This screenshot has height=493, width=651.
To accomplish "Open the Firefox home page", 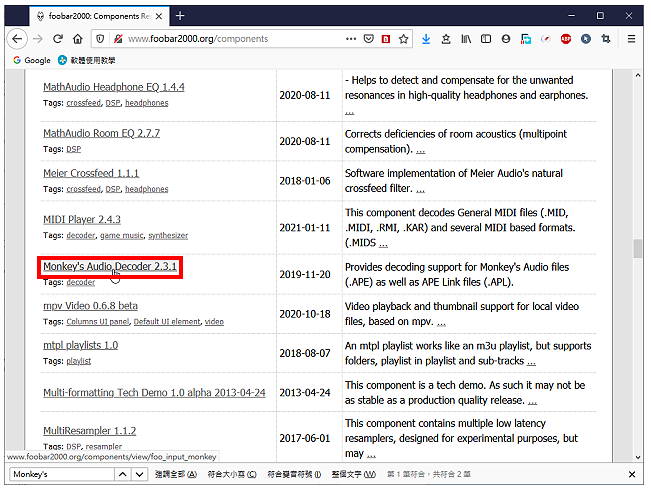I will (78, 39).
